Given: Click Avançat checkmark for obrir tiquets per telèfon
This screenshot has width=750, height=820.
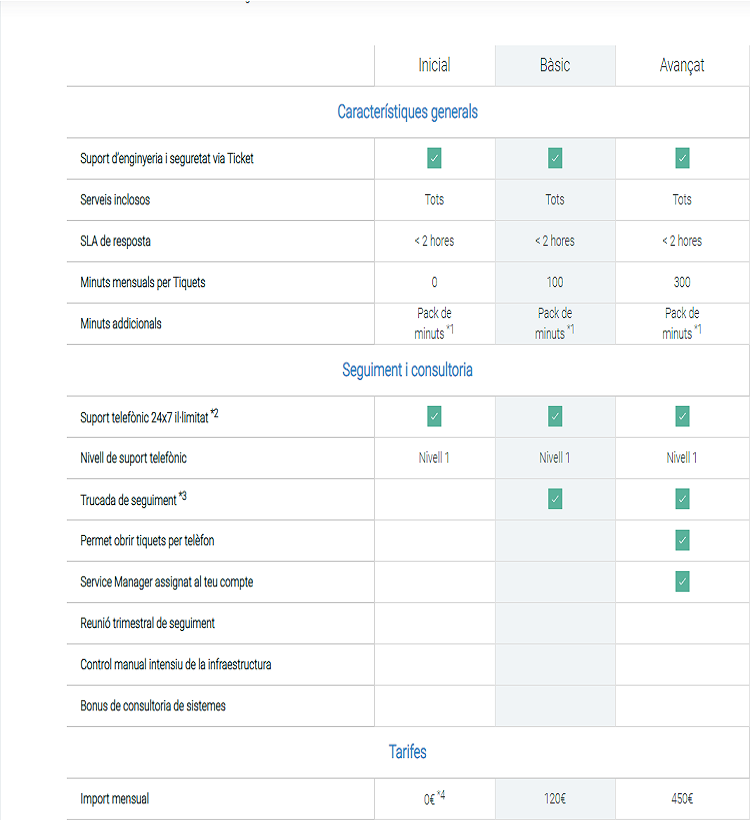Looking at the screenshot, I should 682,540.
